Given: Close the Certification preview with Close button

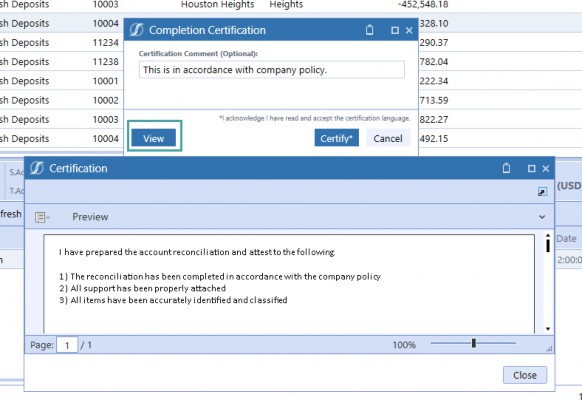Looking at the screenshot, I should click(525, 375).
